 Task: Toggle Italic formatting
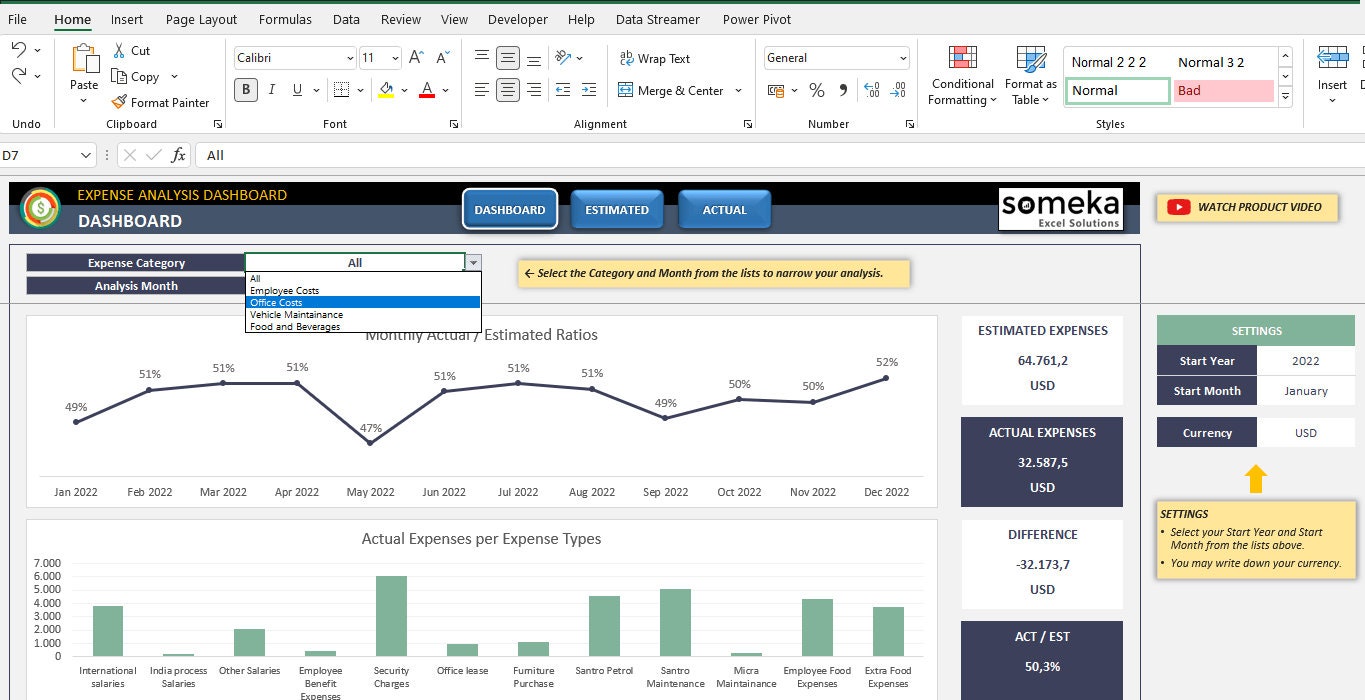pos(269,89)
